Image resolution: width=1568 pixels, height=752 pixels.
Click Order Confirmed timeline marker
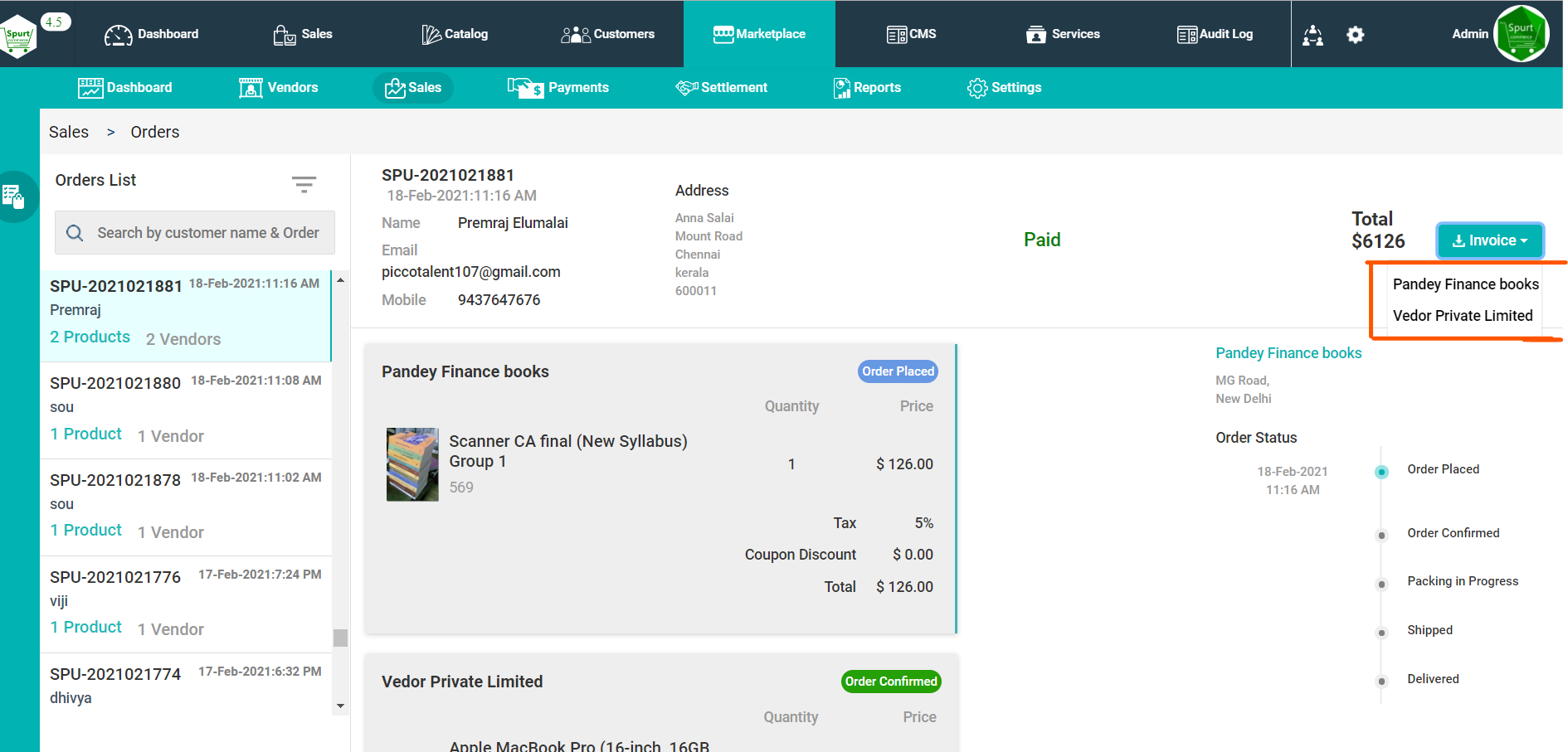tap(1381, 536)
